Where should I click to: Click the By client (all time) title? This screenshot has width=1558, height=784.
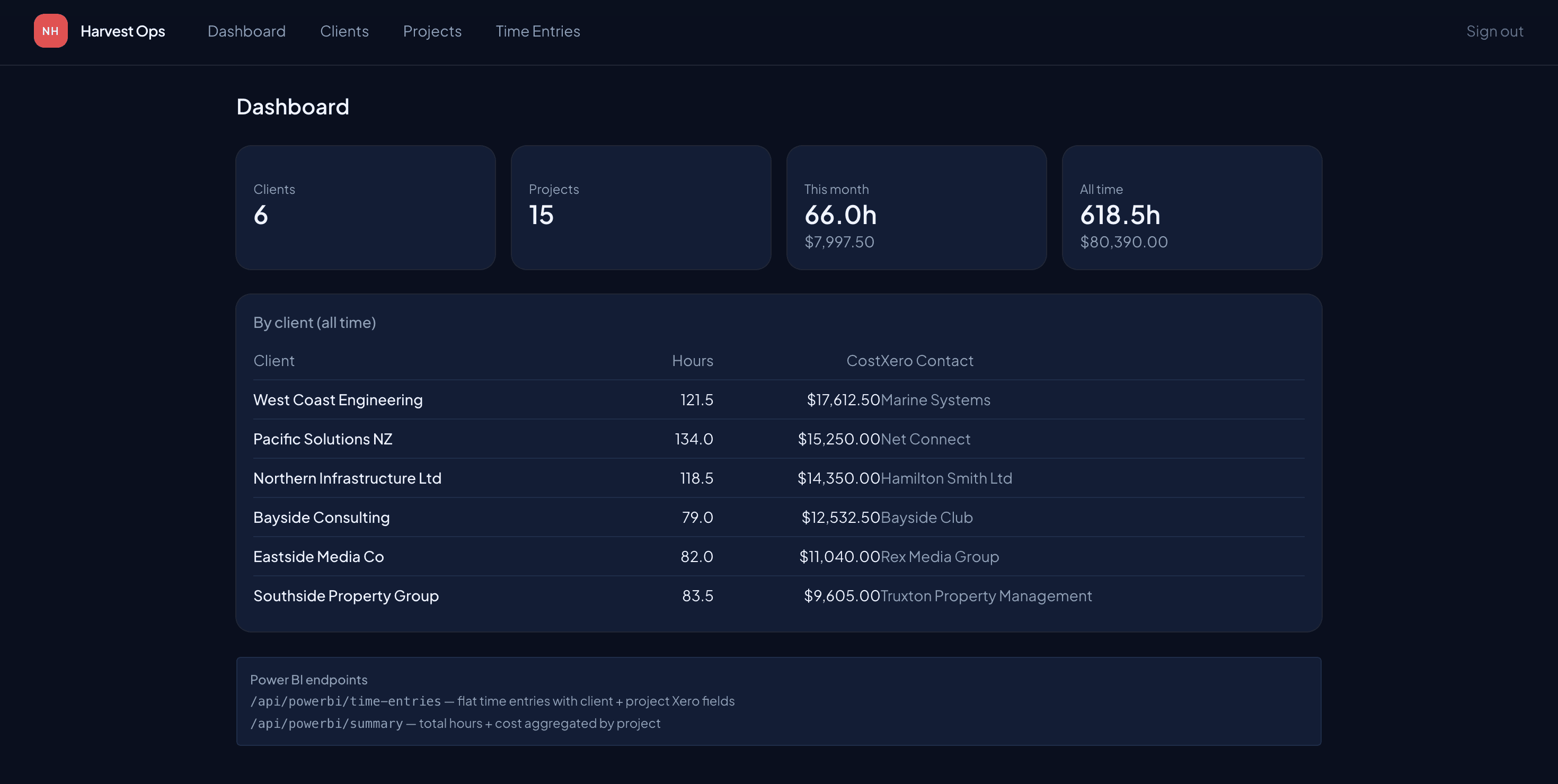click(x=314, y=322)
